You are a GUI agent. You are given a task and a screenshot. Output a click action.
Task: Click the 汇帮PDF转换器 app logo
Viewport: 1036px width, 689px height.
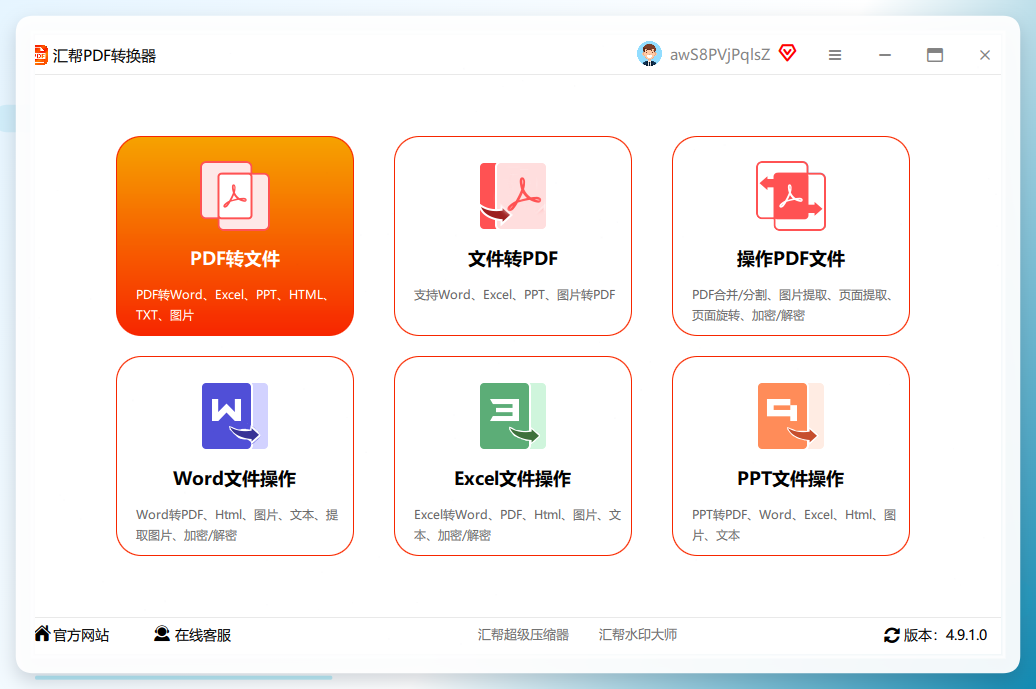click(41, 55)
